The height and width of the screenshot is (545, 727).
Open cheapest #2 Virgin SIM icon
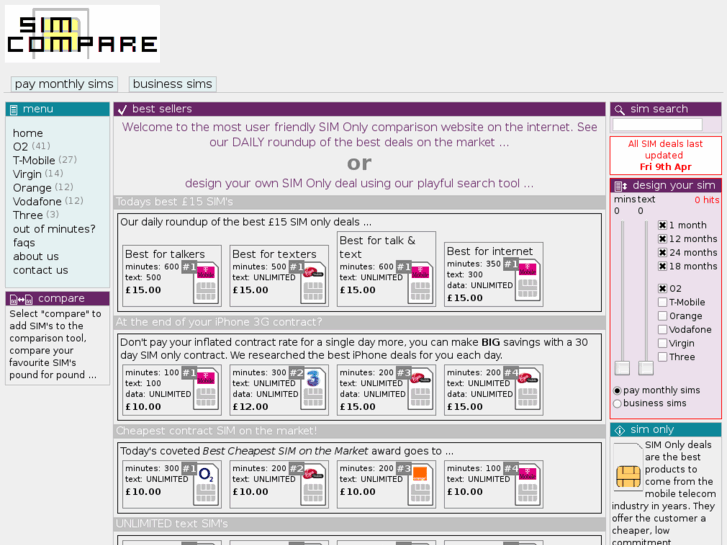tap(313, 485)
